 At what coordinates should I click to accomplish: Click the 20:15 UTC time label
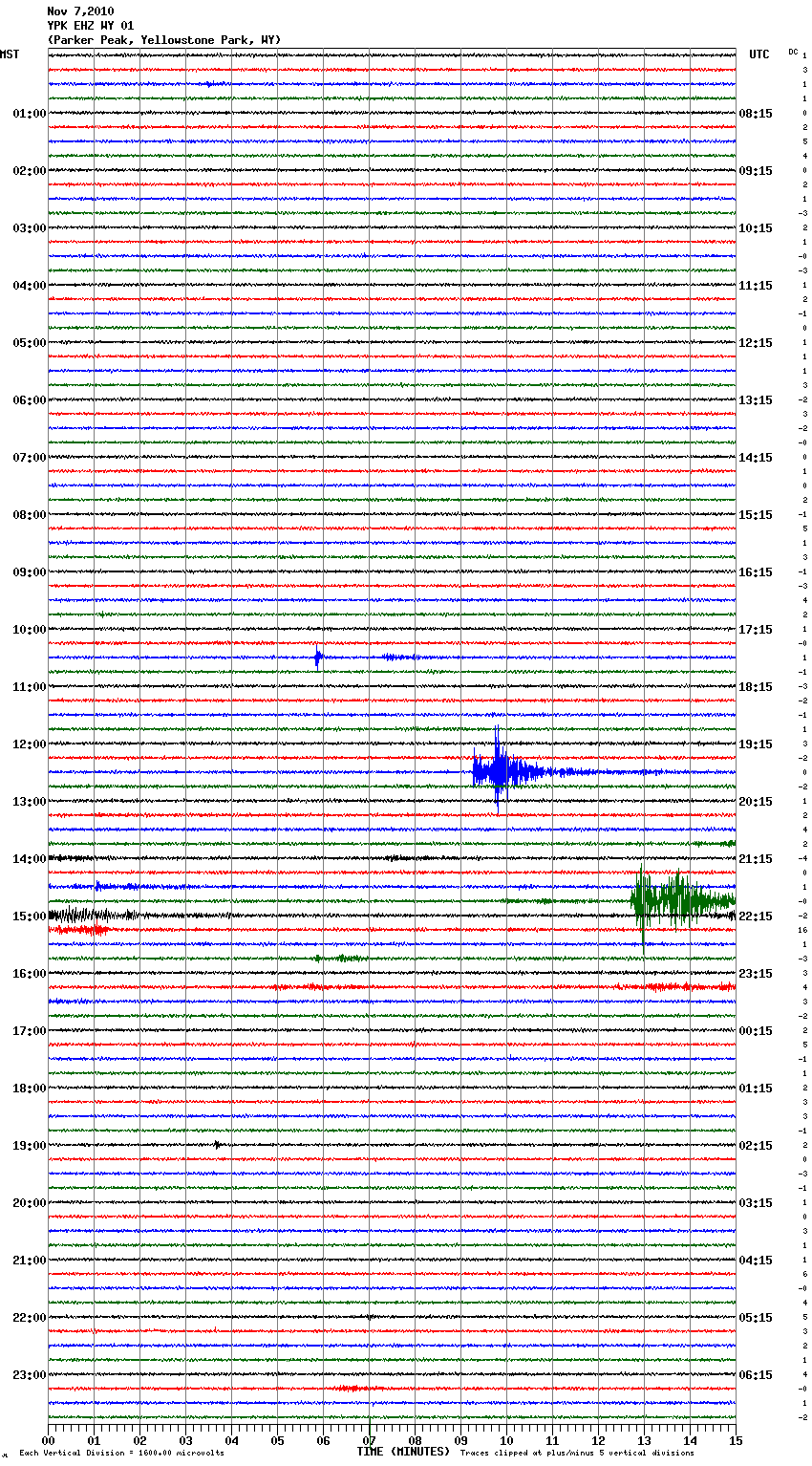756,802
